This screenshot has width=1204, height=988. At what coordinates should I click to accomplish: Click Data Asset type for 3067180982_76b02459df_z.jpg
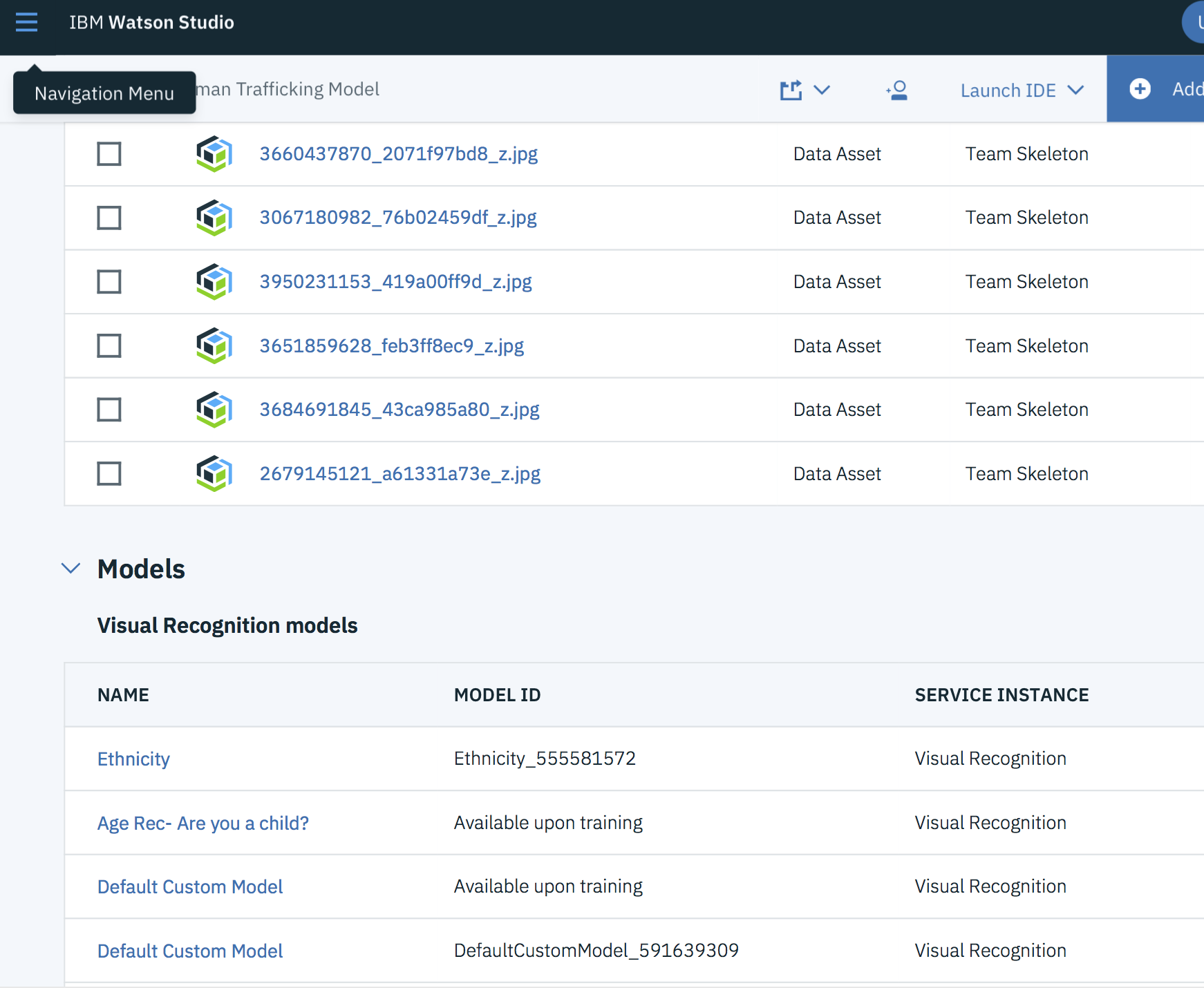pos(837,218)
